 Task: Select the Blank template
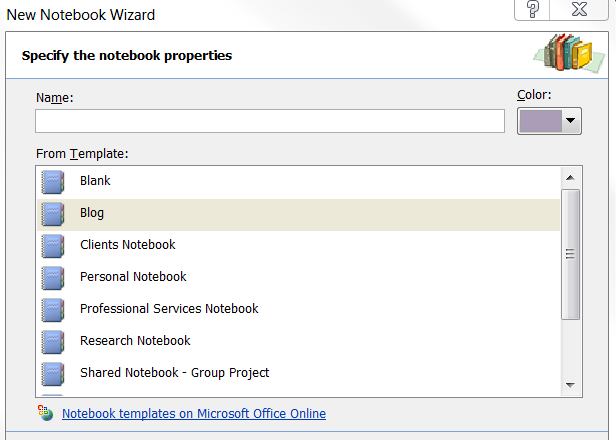pyautogui.click(x=298, y=182)
